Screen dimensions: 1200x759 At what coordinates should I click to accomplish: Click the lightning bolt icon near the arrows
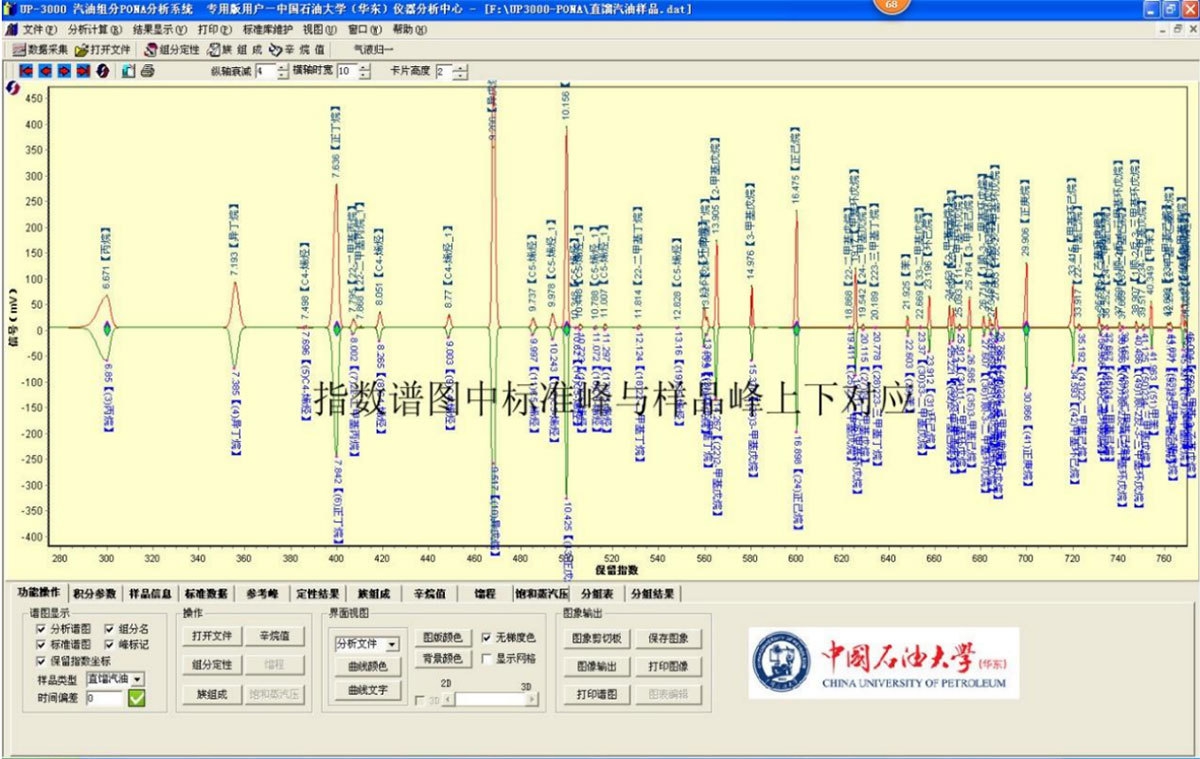[100, 69]
